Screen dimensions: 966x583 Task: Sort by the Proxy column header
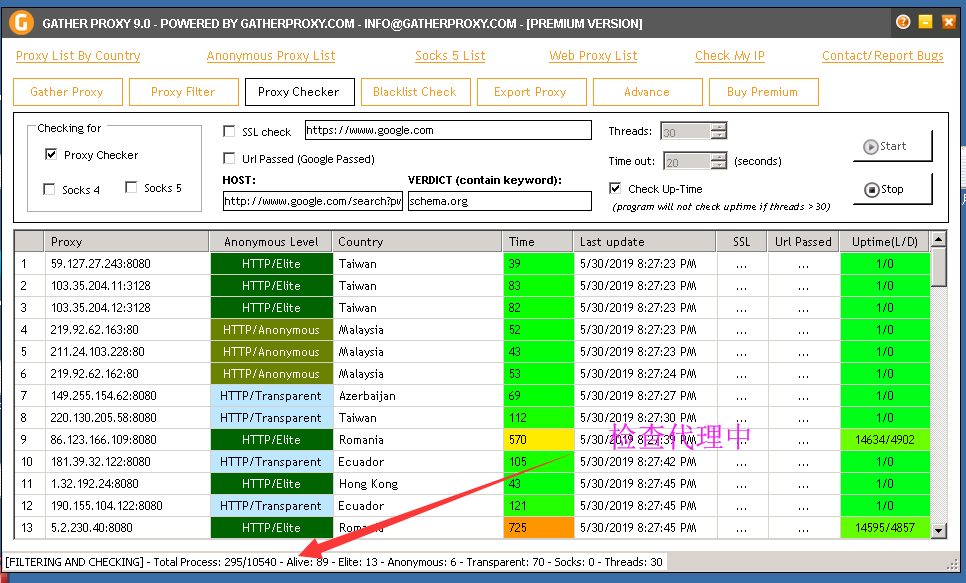tap(127, 242)
